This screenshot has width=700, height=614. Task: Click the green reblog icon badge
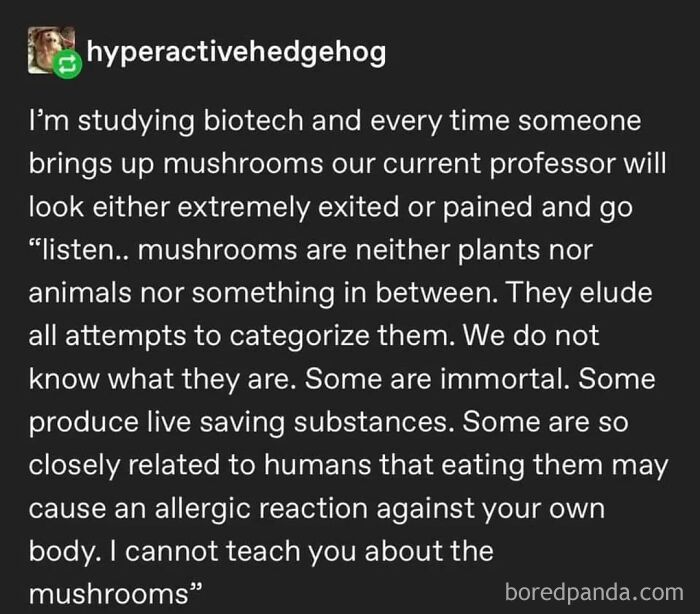coord(68,67)
